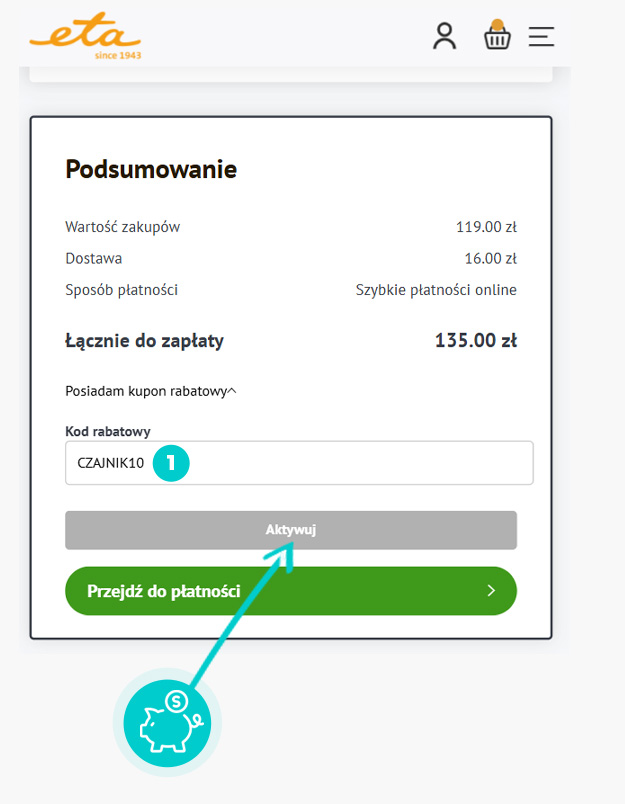Screen dimensions: 625x804
Task: Click the "Szybkie płatności online" payment method
Action: click(x=436, y=290)
